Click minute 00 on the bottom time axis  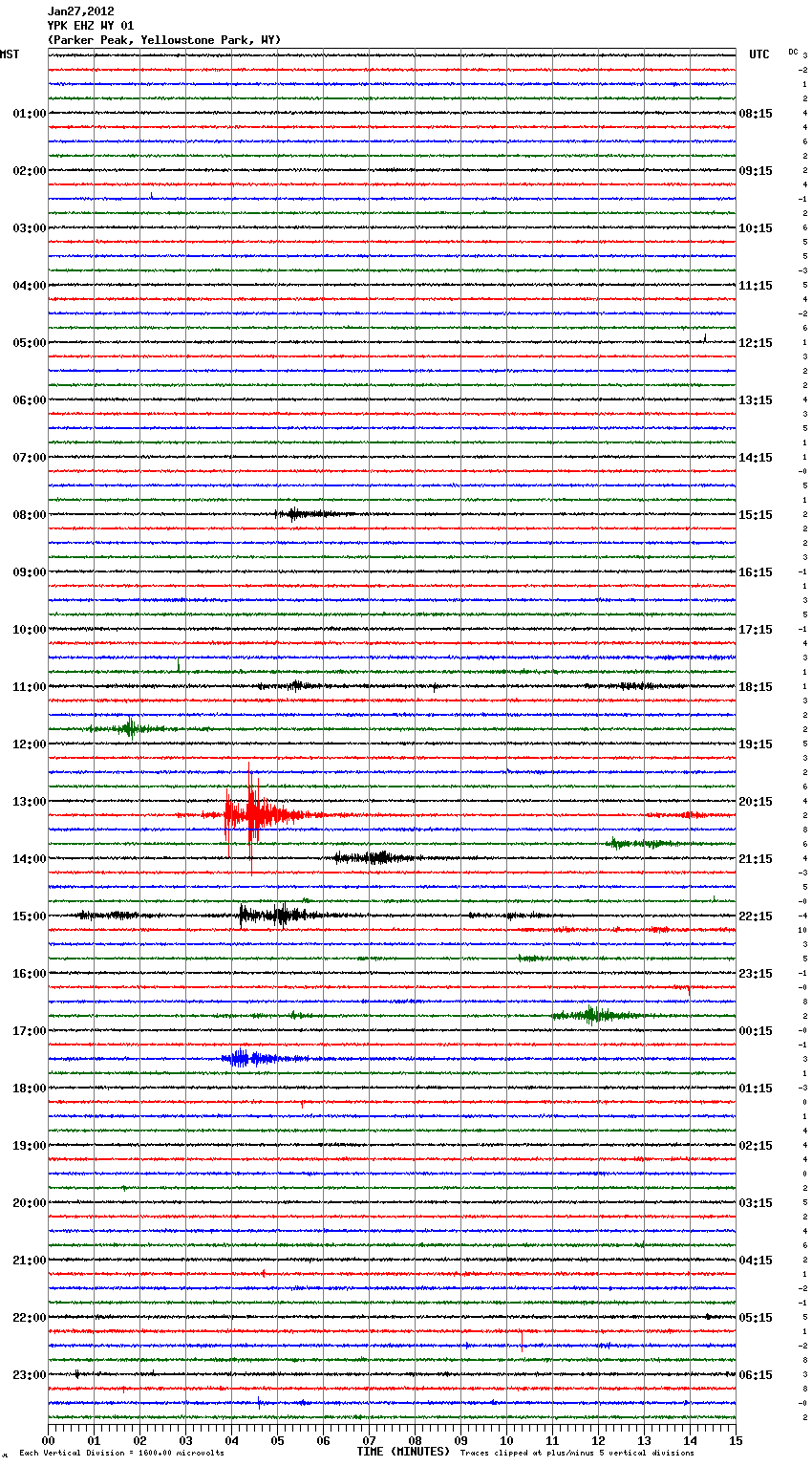click(48, 1440)
